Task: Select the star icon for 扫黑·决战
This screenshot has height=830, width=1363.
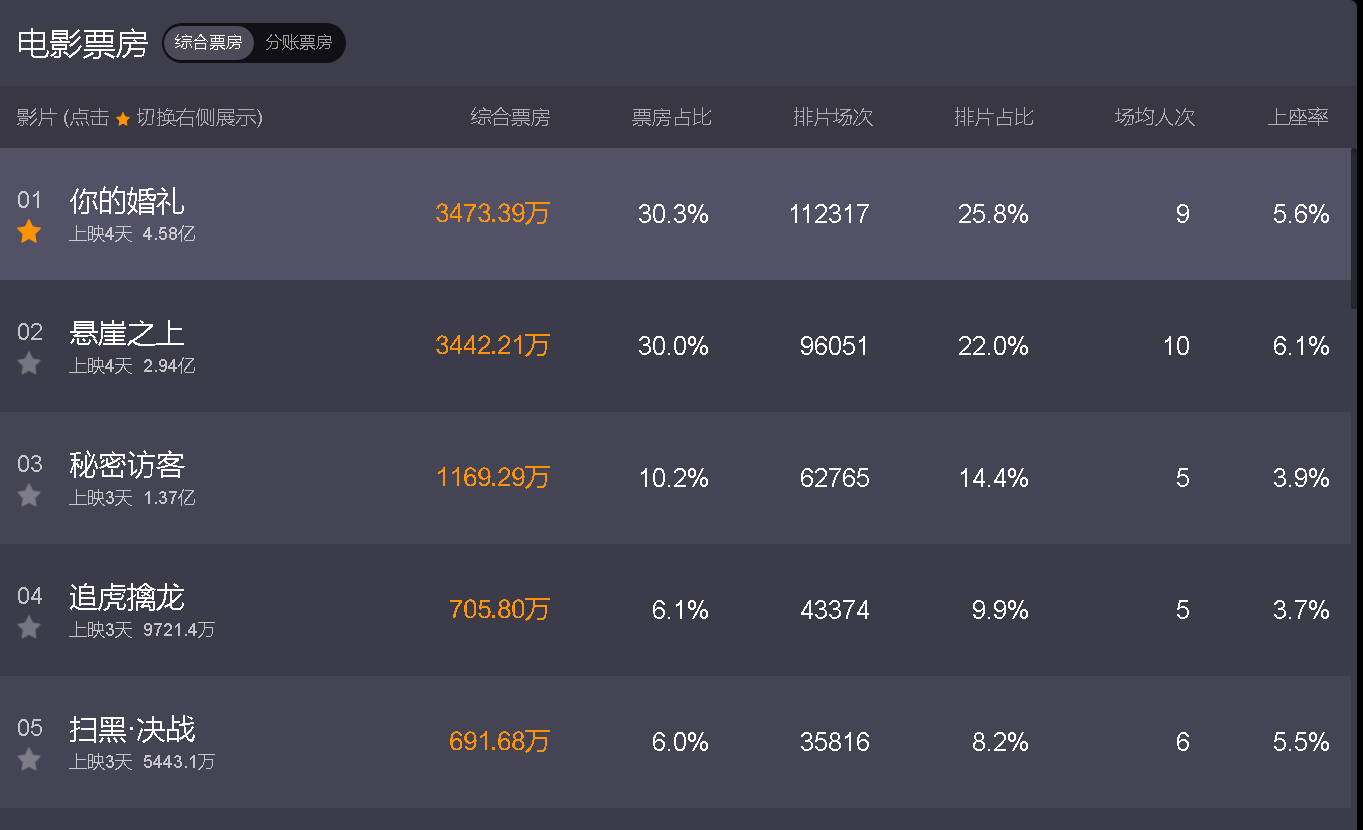Action: [29, 760]
